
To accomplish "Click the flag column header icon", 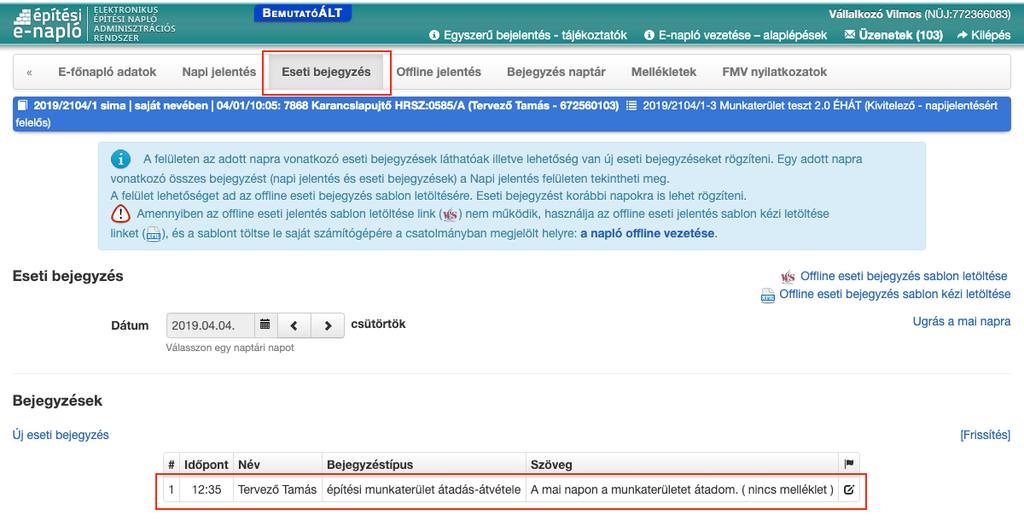I will 848,464.
